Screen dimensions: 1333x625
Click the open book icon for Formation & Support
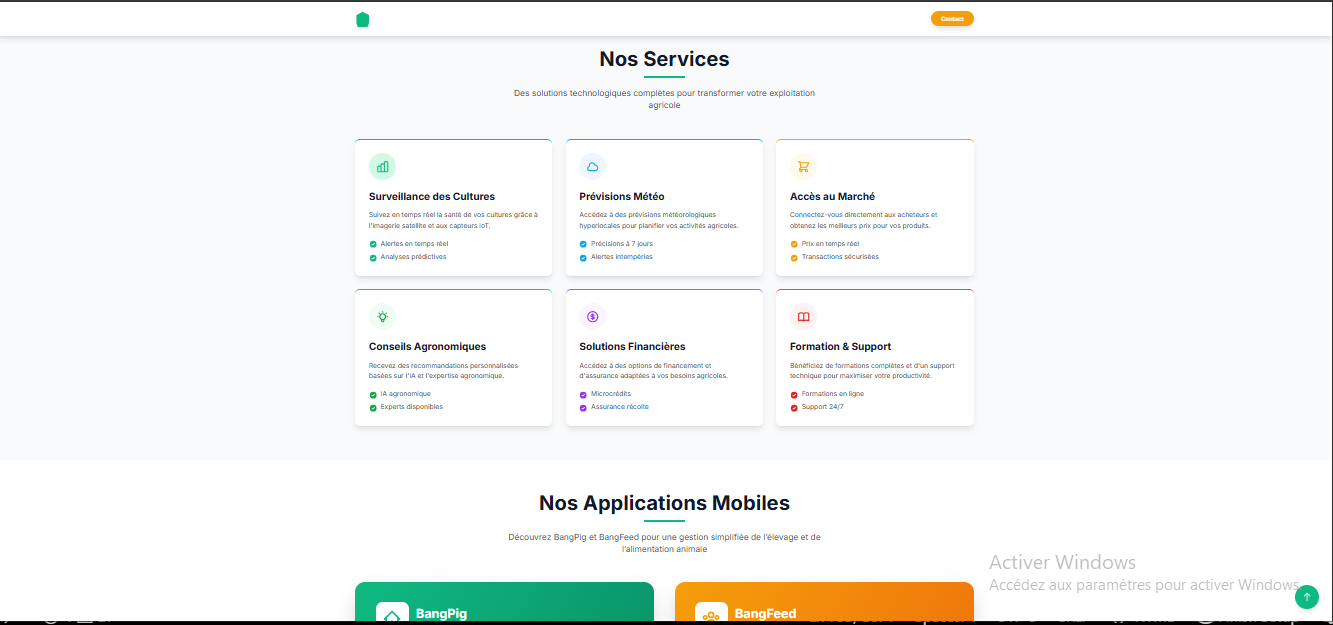click(x=803, y=317)
